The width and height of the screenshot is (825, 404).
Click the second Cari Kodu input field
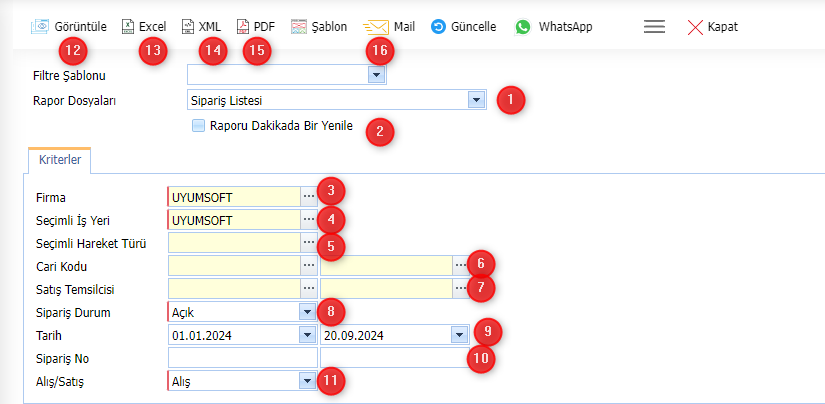(x=387, y=266)
